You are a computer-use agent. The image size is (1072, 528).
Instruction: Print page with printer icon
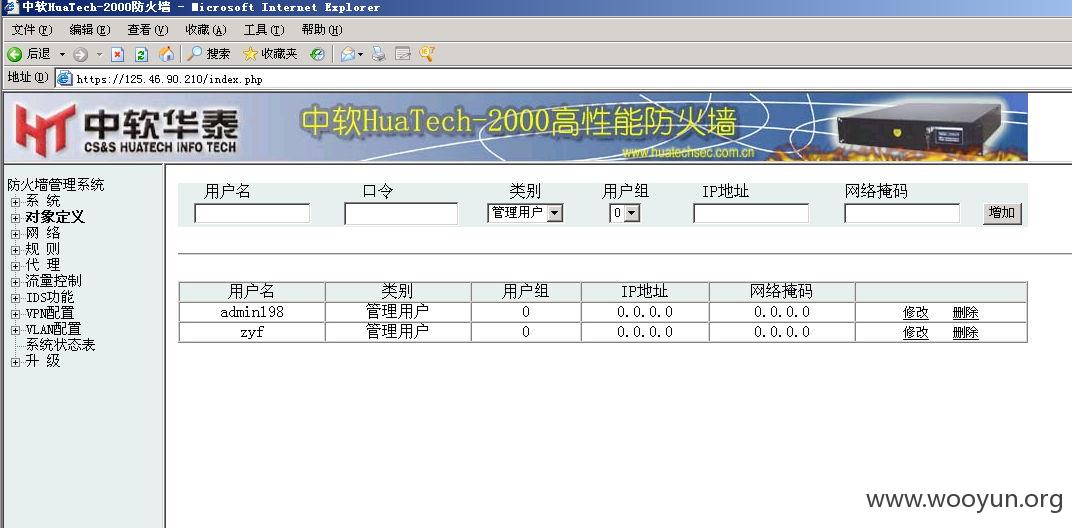tap(379, 54)
